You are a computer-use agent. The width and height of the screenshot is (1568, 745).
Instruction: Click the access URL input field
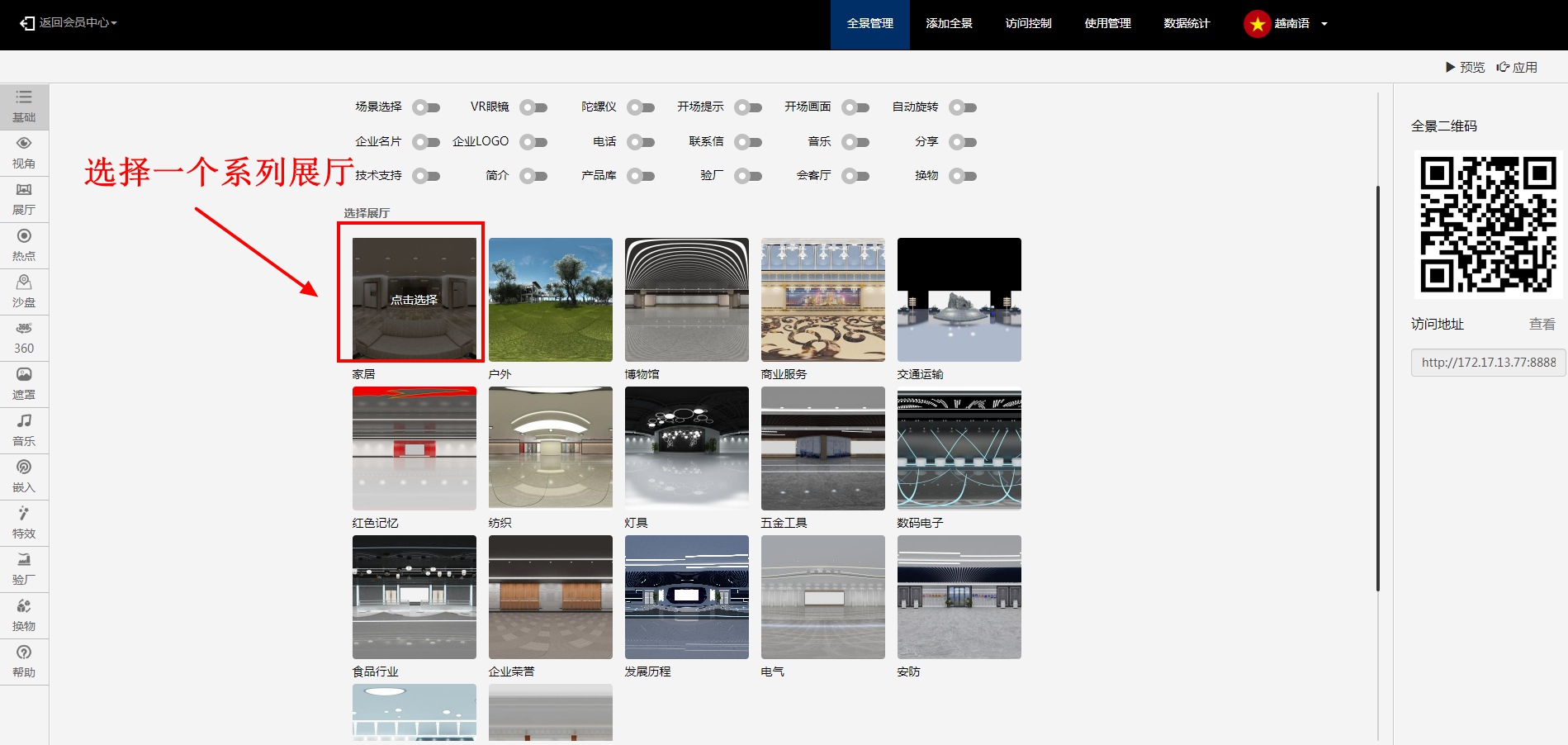(1488, 363)
